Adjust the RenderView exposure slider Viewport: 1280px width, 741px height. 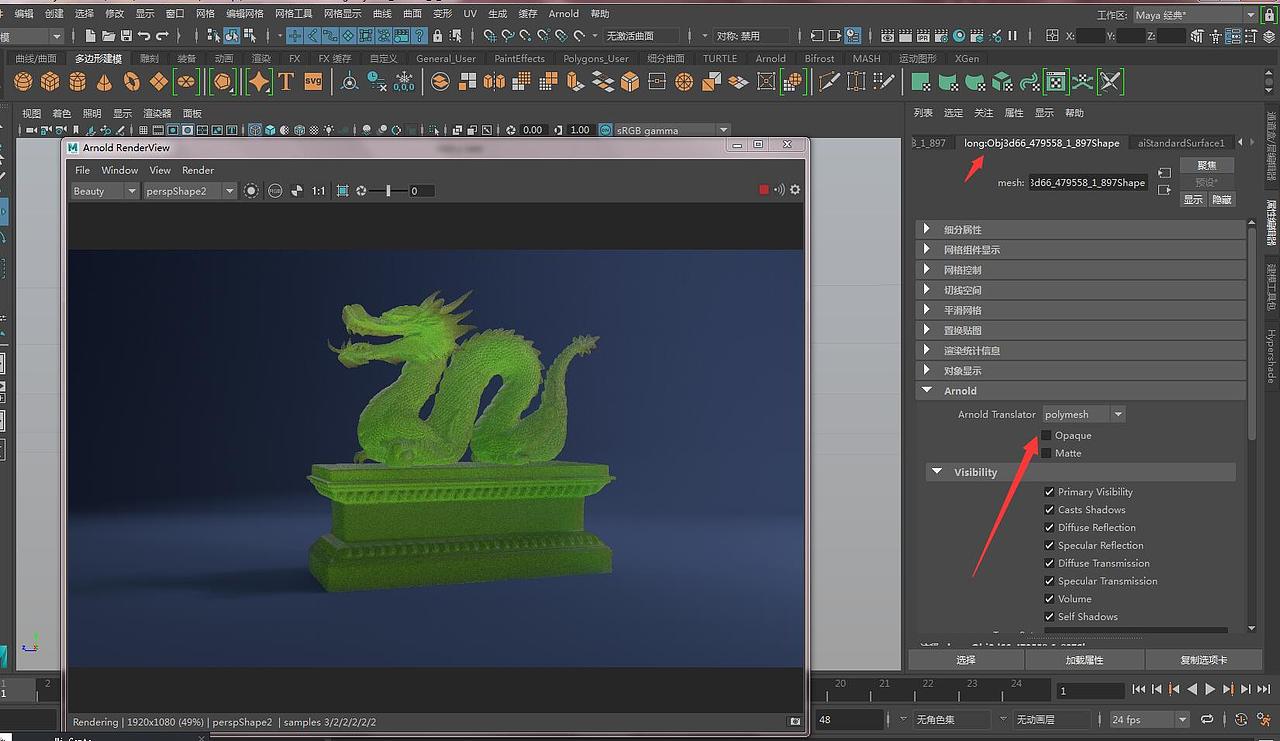pyautogui.click(x=389, y=190)
